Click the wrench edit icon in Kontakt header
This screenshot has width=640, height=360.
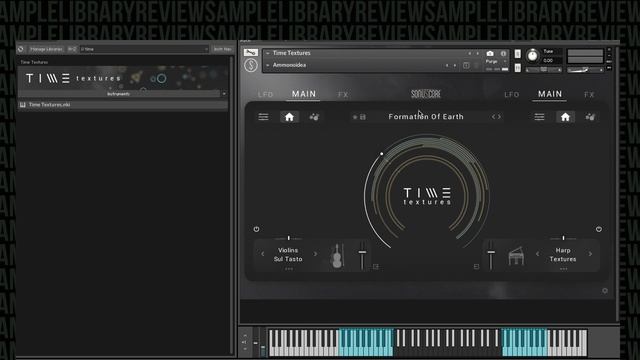(251, 53)
